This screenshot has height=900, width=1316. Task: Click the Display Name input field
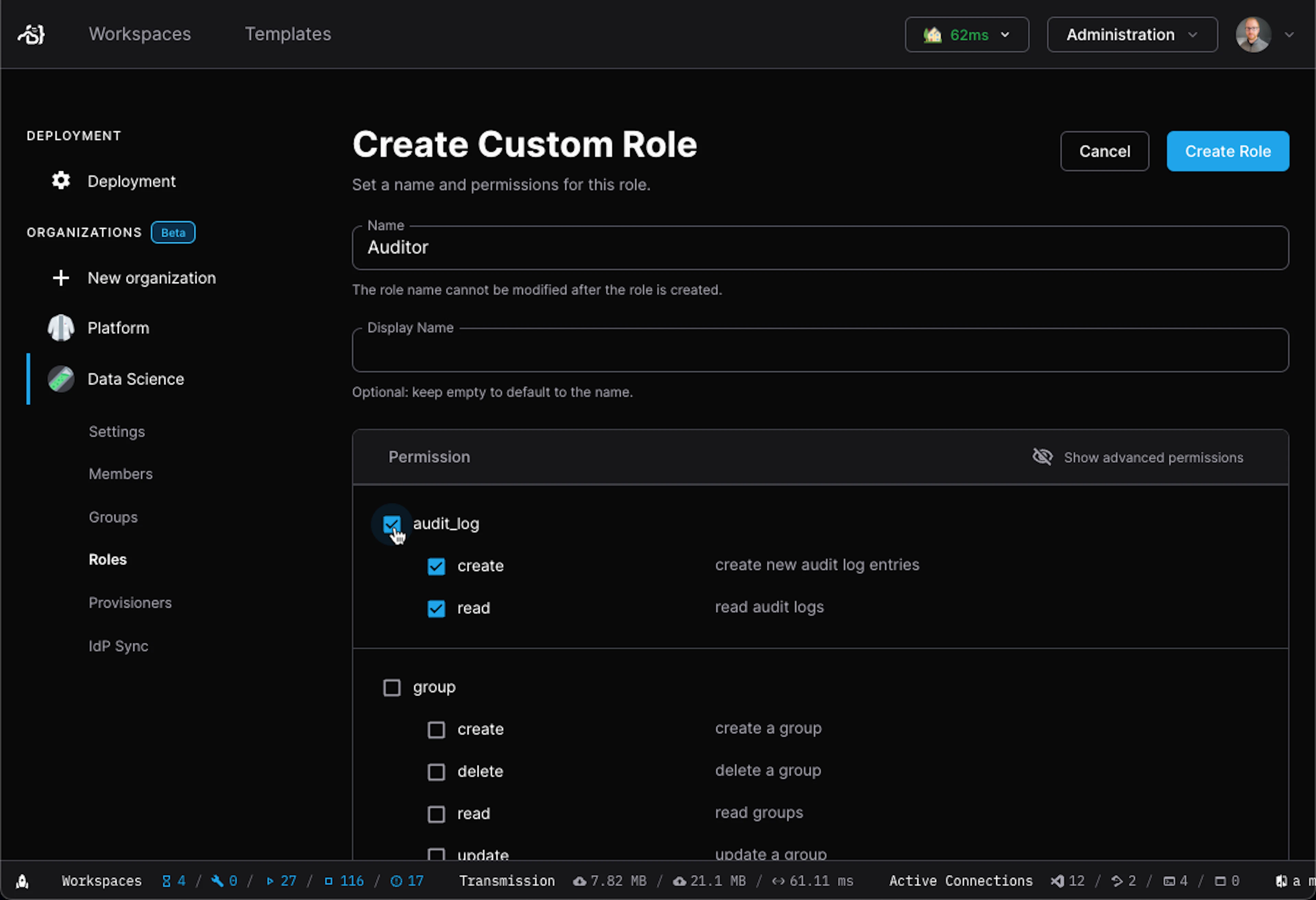click(x=820, y=350)
